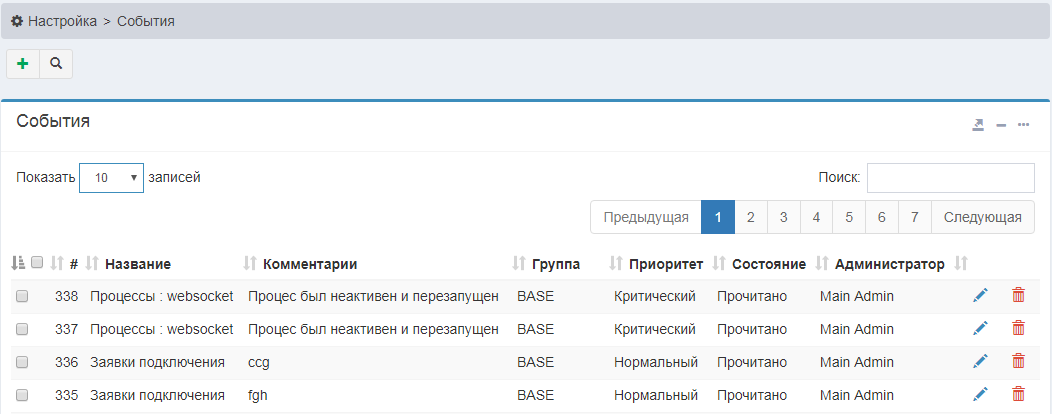This screenshot has height=414, width=1052.
Task: Sort table by the Название column
Action: coord(137,264)
